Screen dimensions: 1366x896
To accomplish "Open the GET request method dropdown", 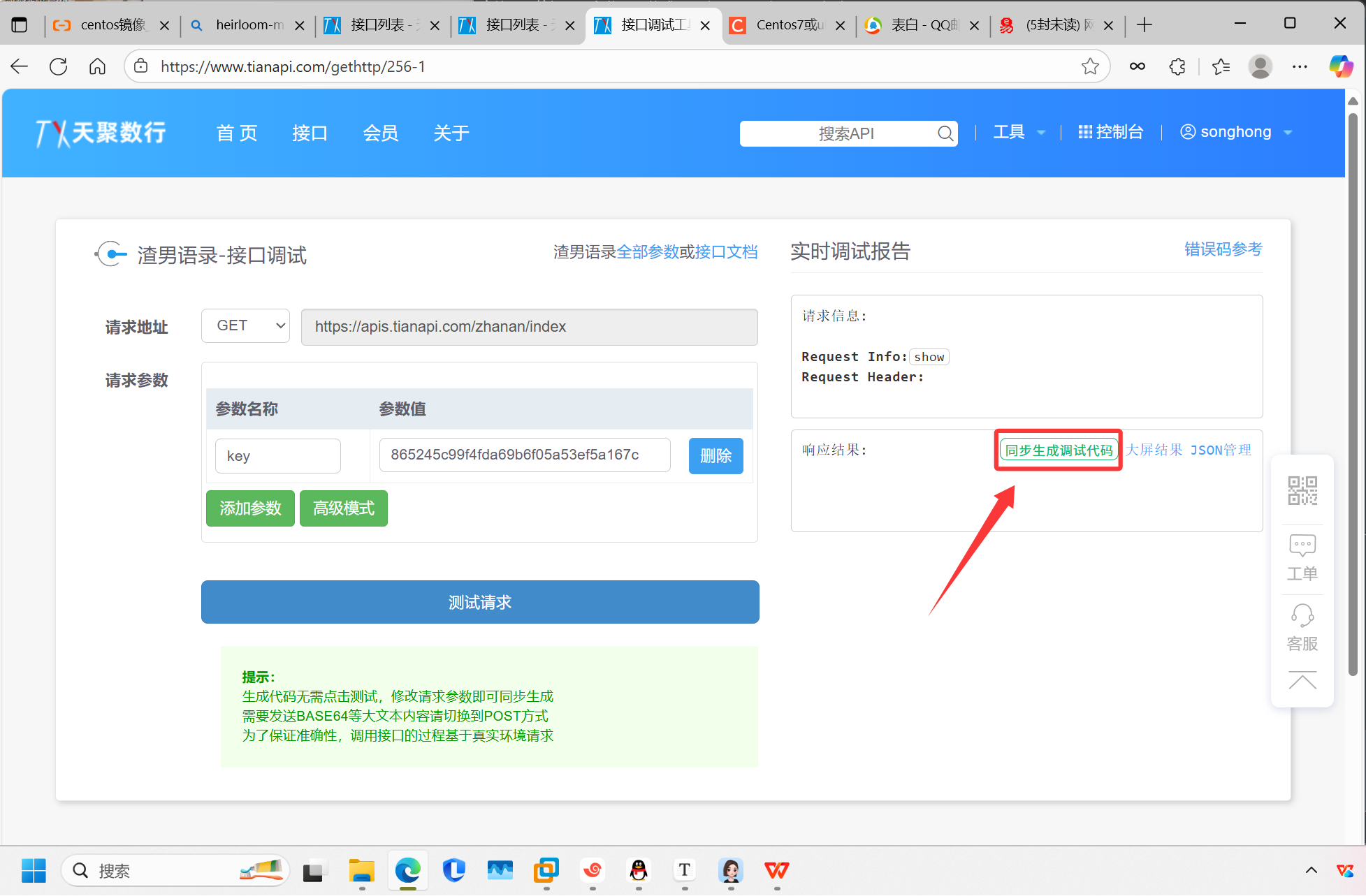I will click(x=246, y=326).
